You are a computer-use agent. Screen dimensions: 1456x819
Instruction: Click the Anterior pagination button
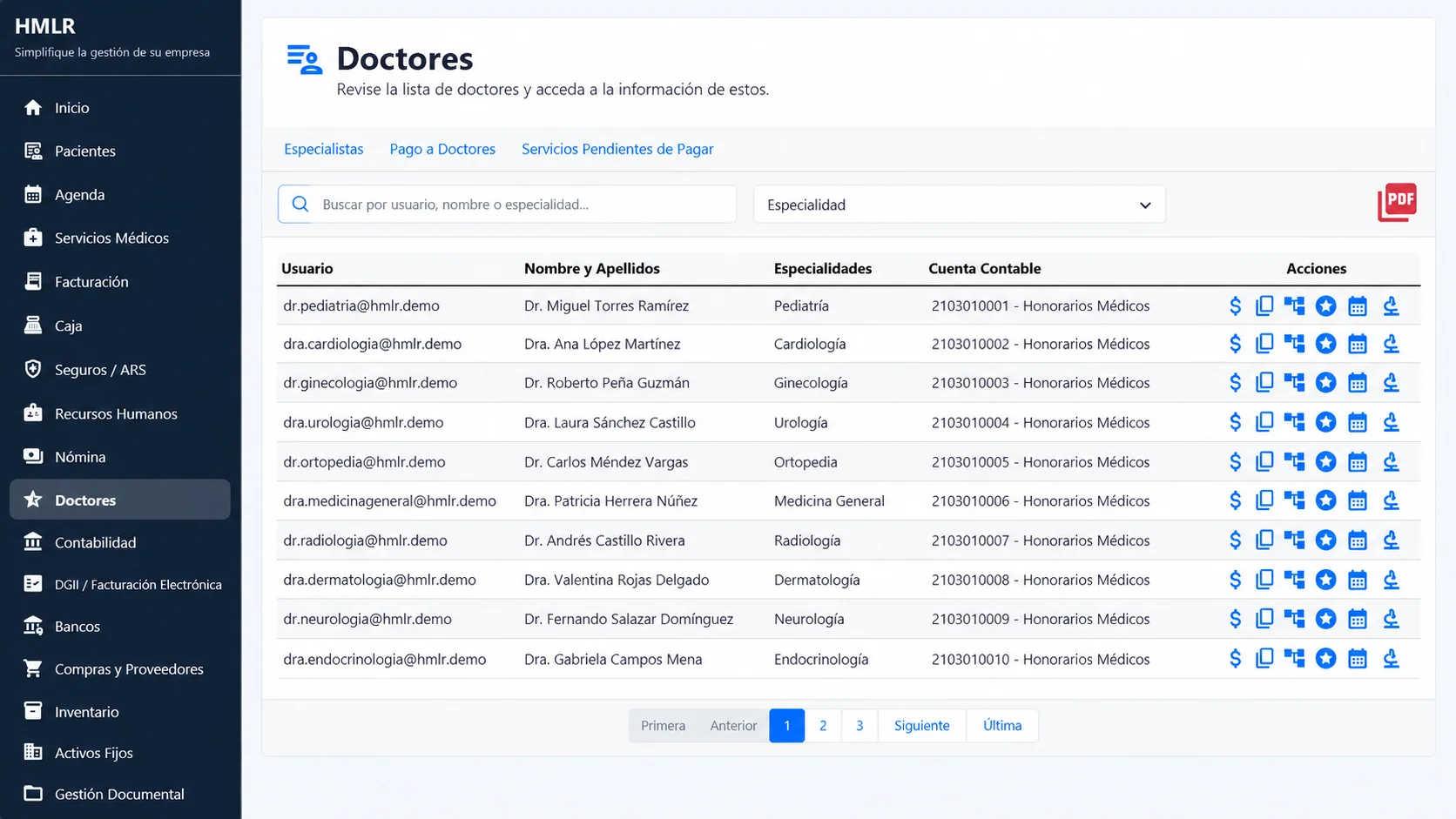733,725
